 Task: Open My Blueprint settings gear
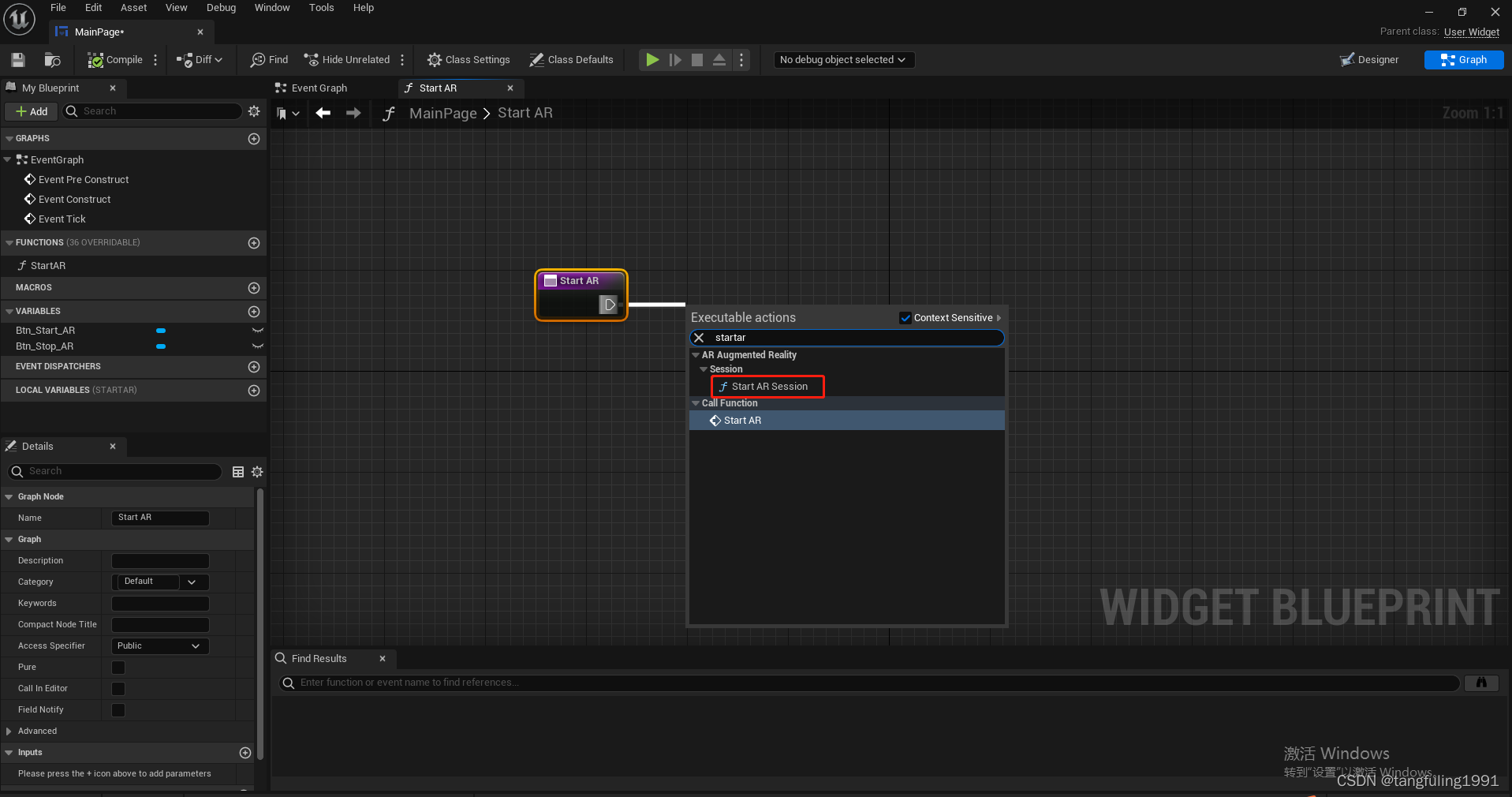click(254, 111)
